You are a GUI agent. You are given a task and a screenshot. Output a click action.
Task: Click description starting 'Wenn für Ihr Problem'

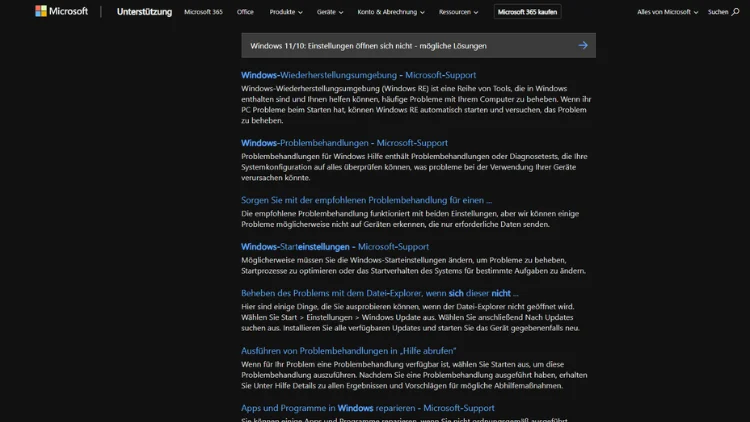tap(414, 375)
